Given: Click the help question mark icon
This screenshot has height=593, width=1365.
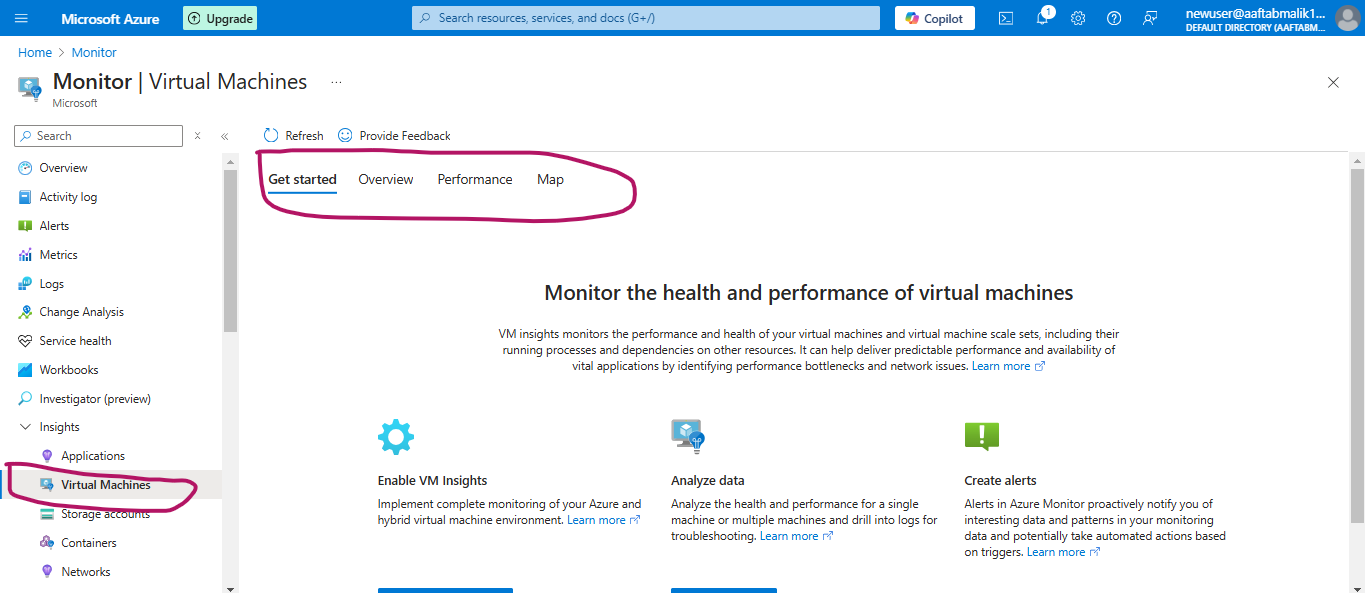Looking at the screenshot, I should (x=1114, y=18).
